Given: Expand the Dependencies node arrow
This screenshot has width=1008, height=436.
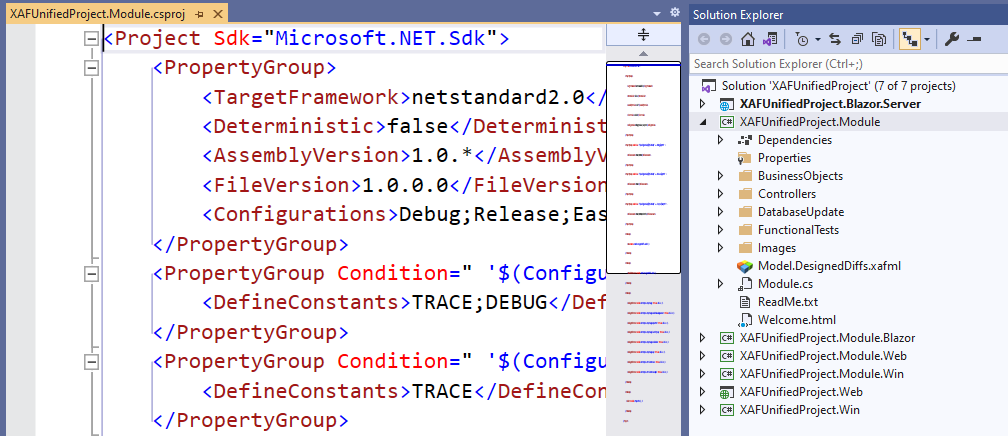Looking at the screenshot, I should (x=721, y=140).
